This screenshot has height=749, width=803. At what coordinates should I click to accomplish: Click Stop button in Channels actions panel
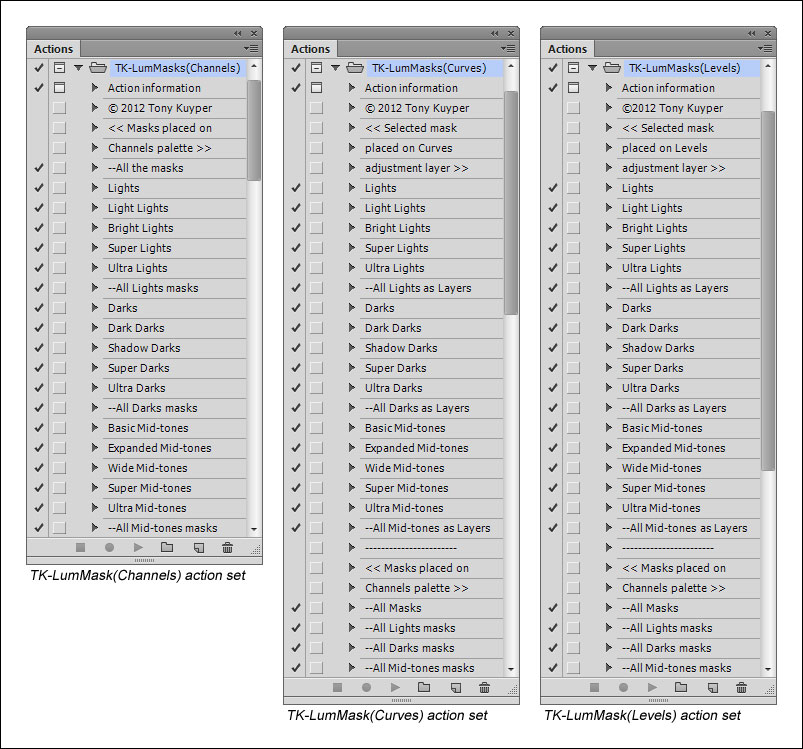pos(80,548)
